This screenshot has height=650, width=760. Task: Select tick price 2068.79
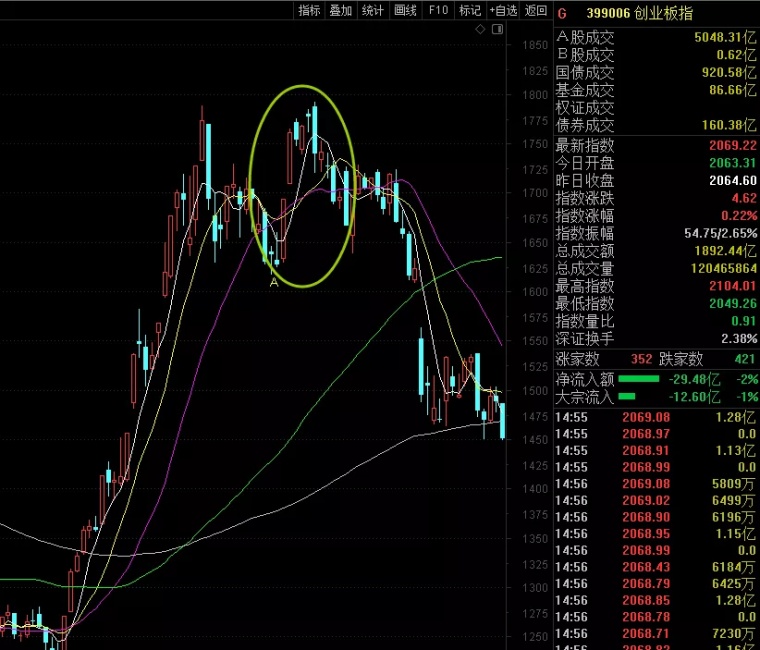646,584
